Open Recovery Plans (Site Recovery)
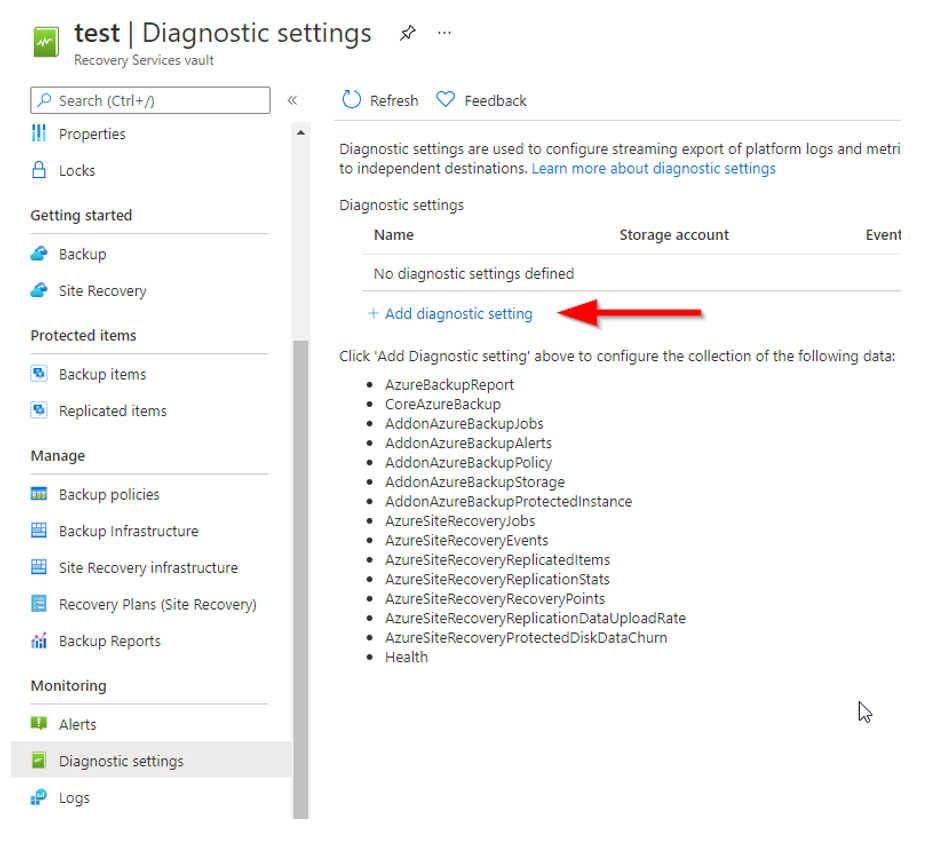 click(x=158, y=605)
